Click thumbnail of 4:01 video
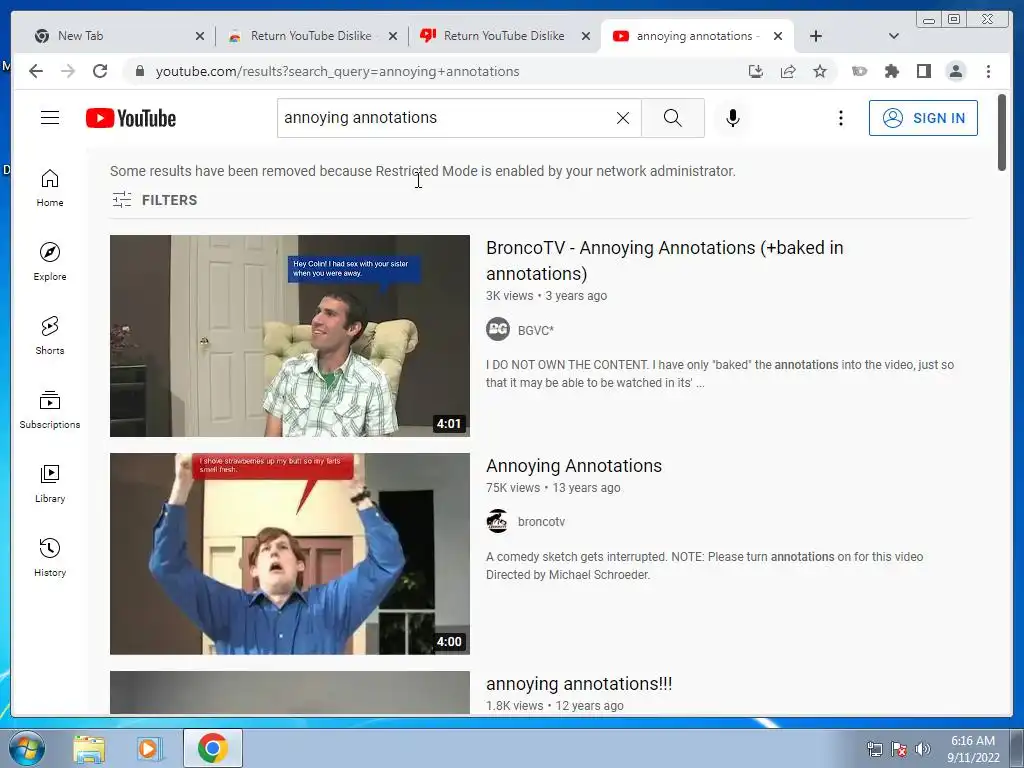 coord(289,336)
